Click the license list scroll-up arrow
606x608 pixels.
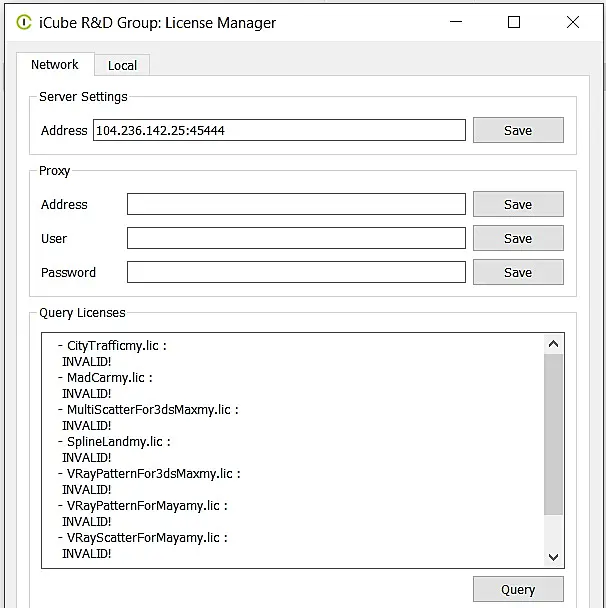click(x=553, y=344)
